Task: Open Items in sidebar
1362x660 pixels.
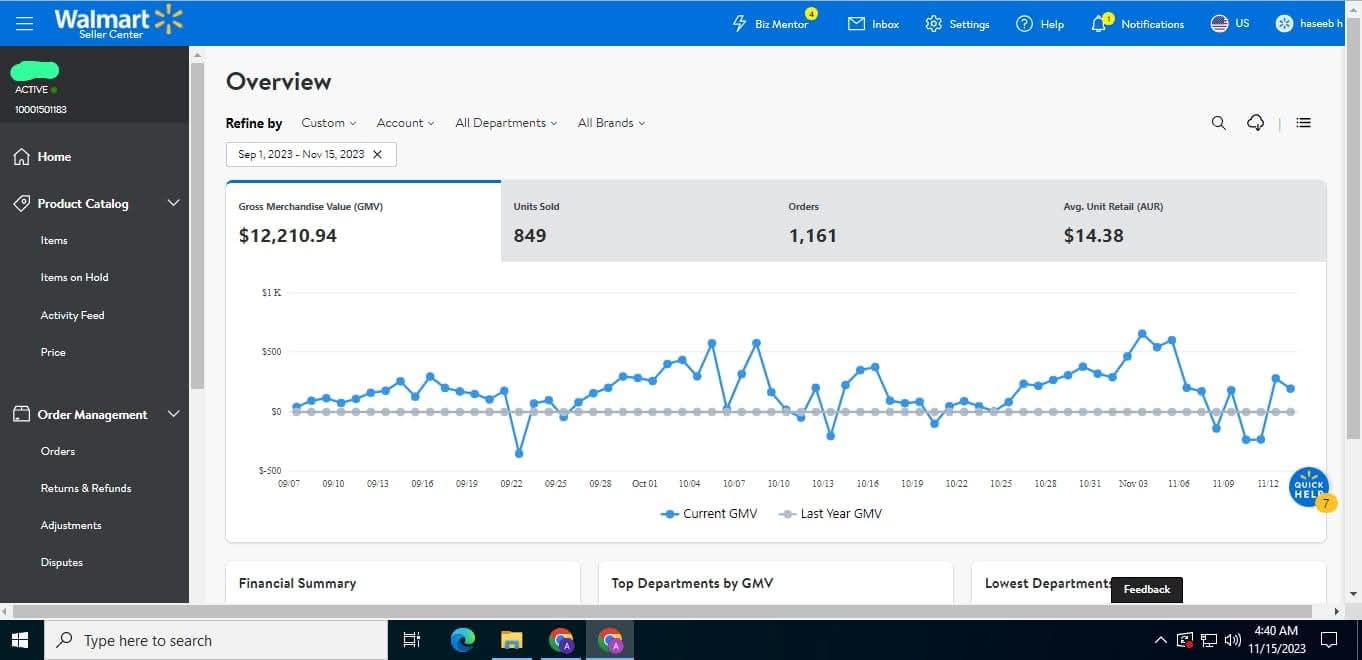Action: click(x=54, y=240)
